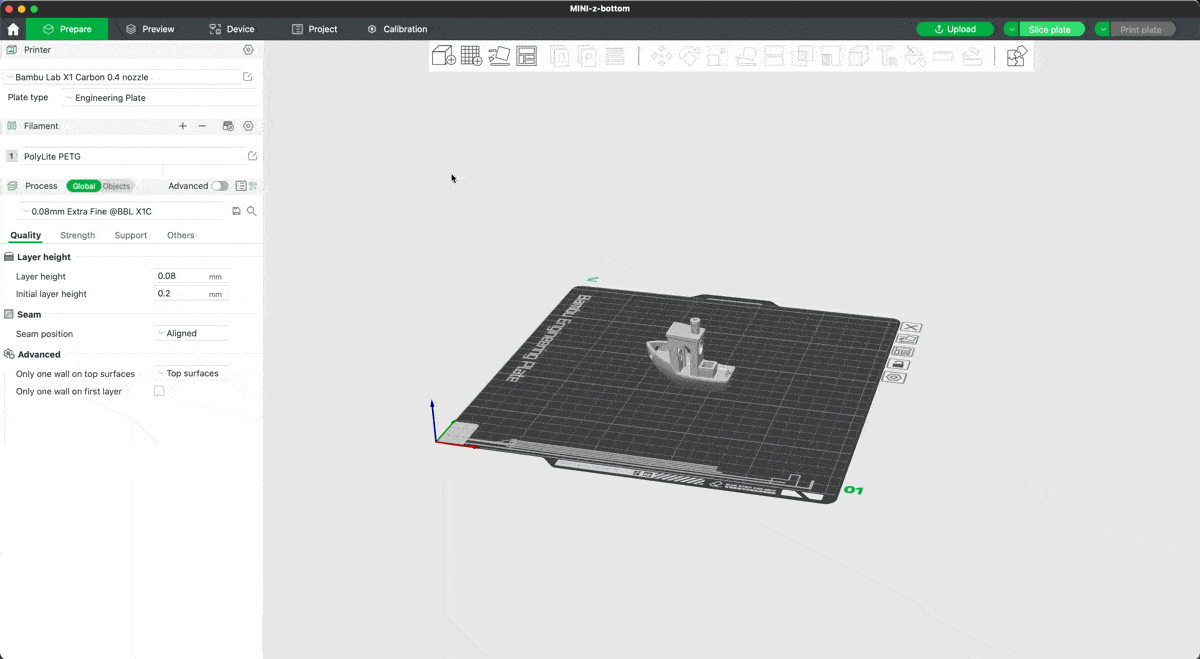Enable Only one wall on first layer

tap(159, 392)
